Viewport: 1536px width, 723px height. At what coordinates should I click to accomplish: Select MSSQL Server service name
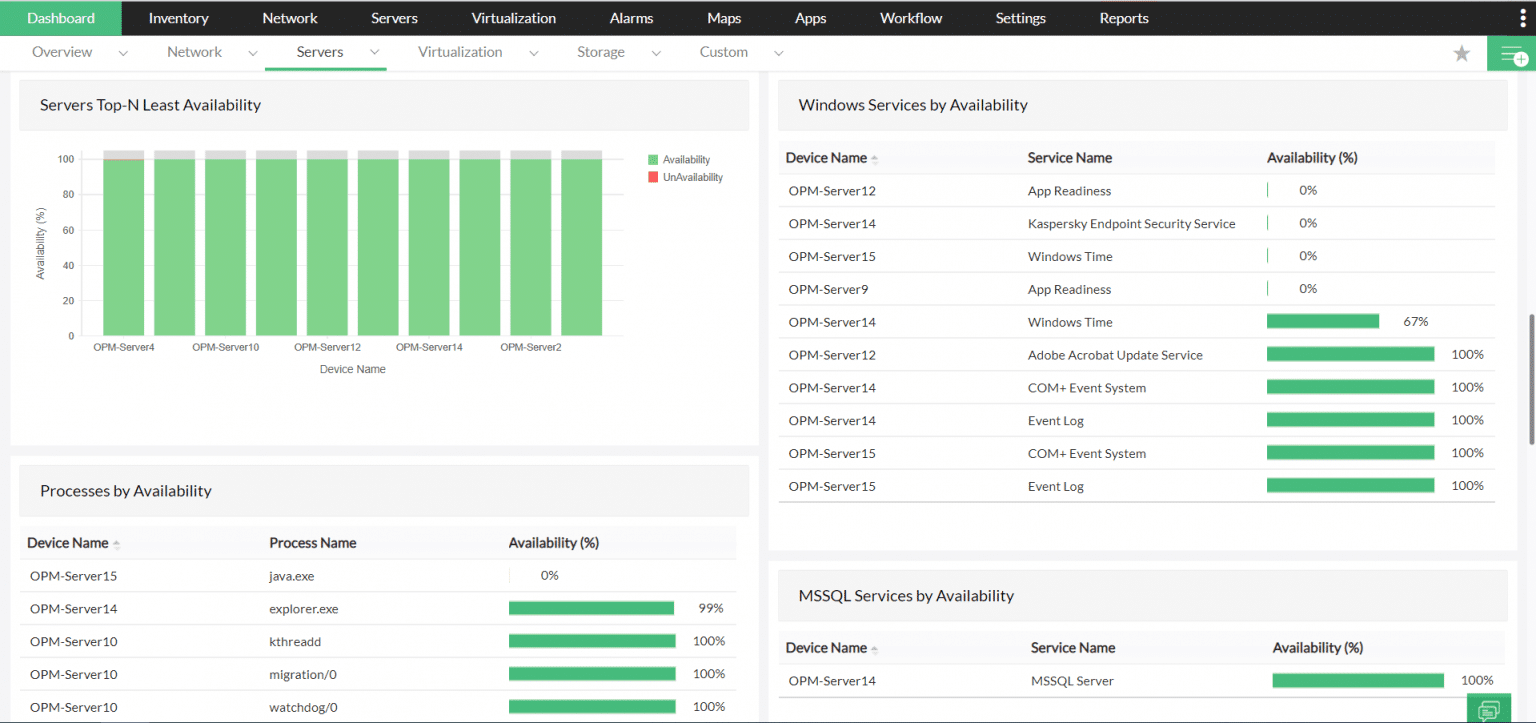1072,681
